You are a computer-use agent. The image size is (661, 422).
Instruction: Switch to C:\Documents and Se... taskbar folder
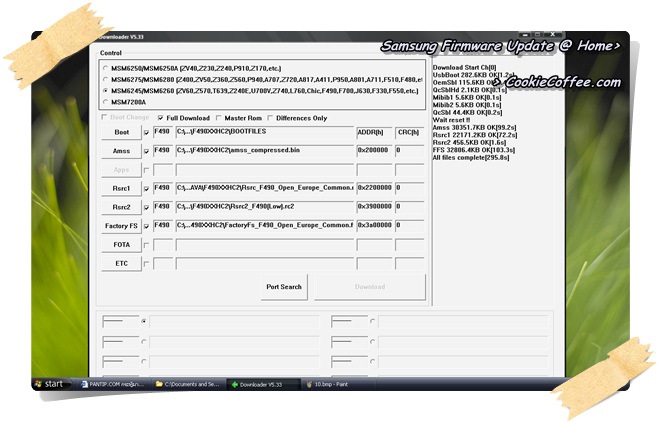coord(188,384)
